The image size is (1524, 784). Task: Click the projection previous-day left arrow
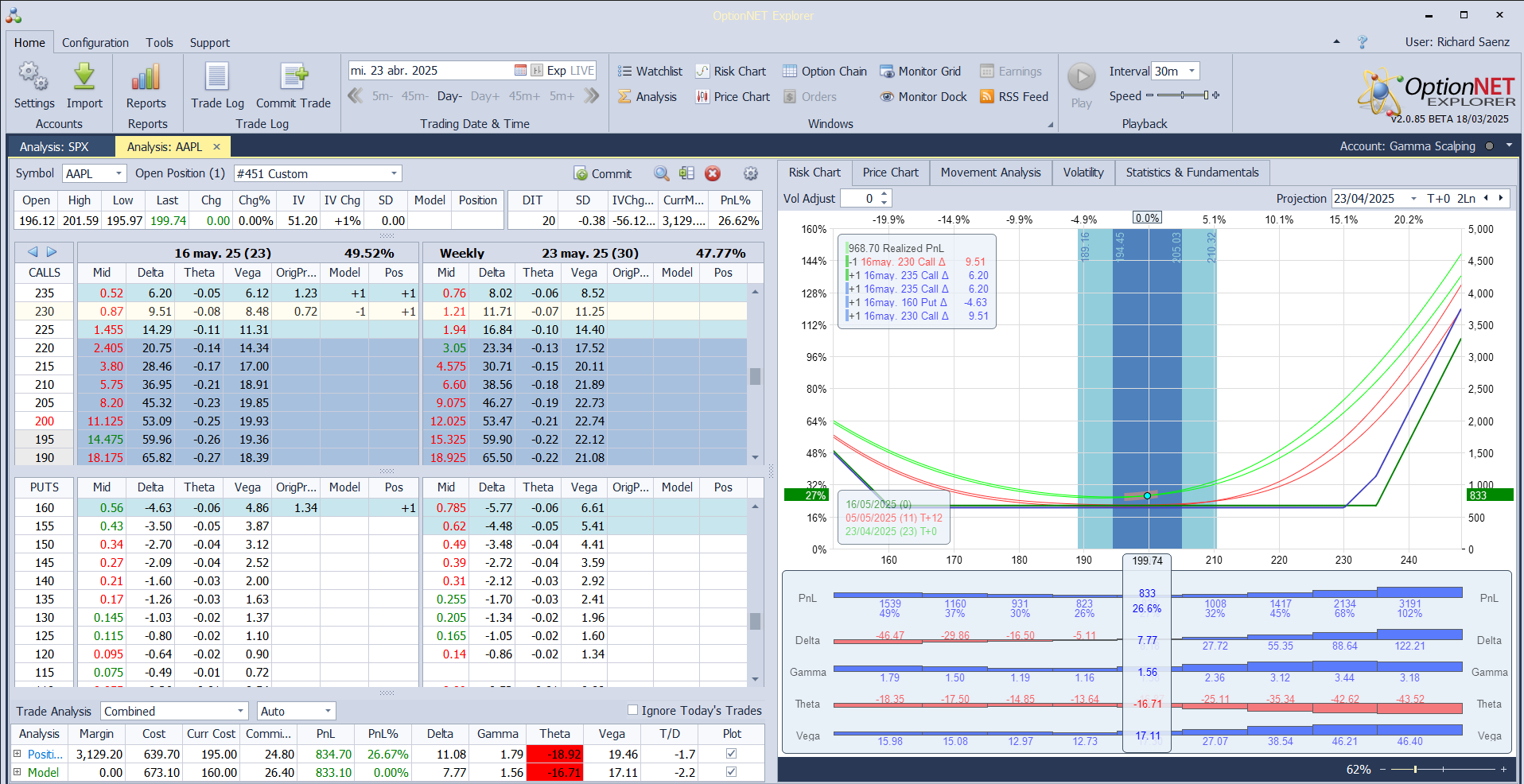tap(1486, 198)
